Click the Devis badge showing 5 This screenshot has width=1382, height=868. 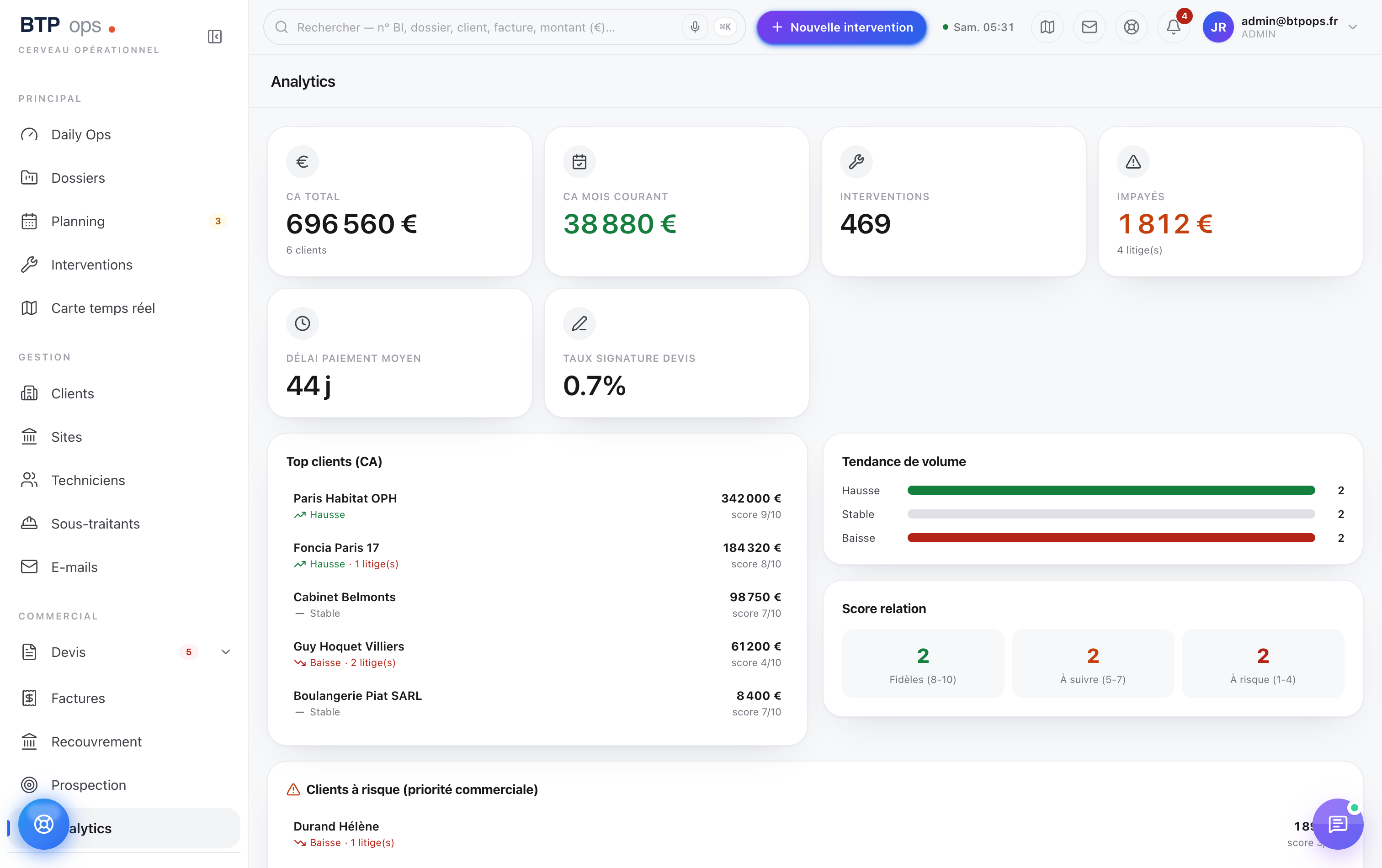[x=188, y=652]
